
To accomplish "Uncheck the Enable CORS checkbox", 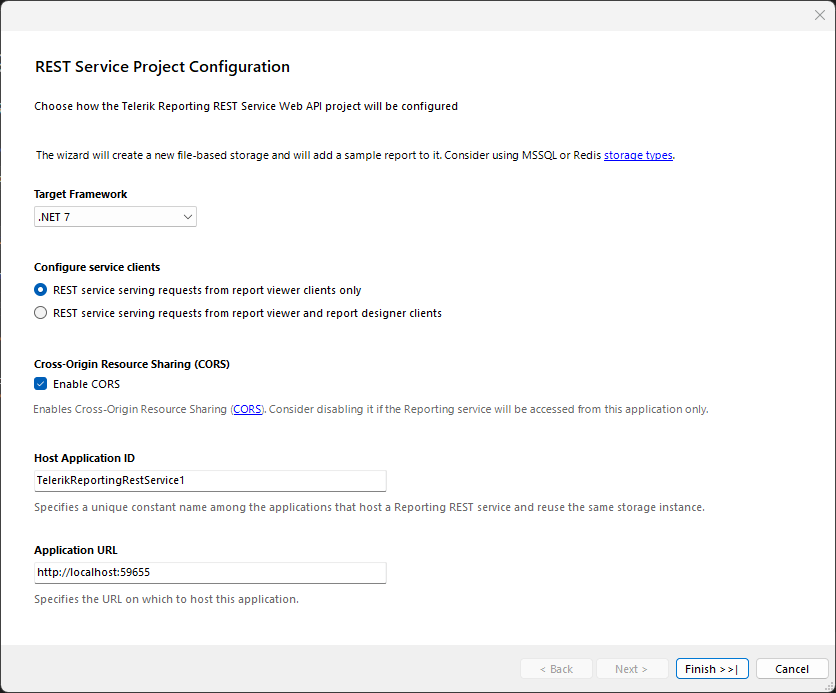I will [x=41, y=384].
